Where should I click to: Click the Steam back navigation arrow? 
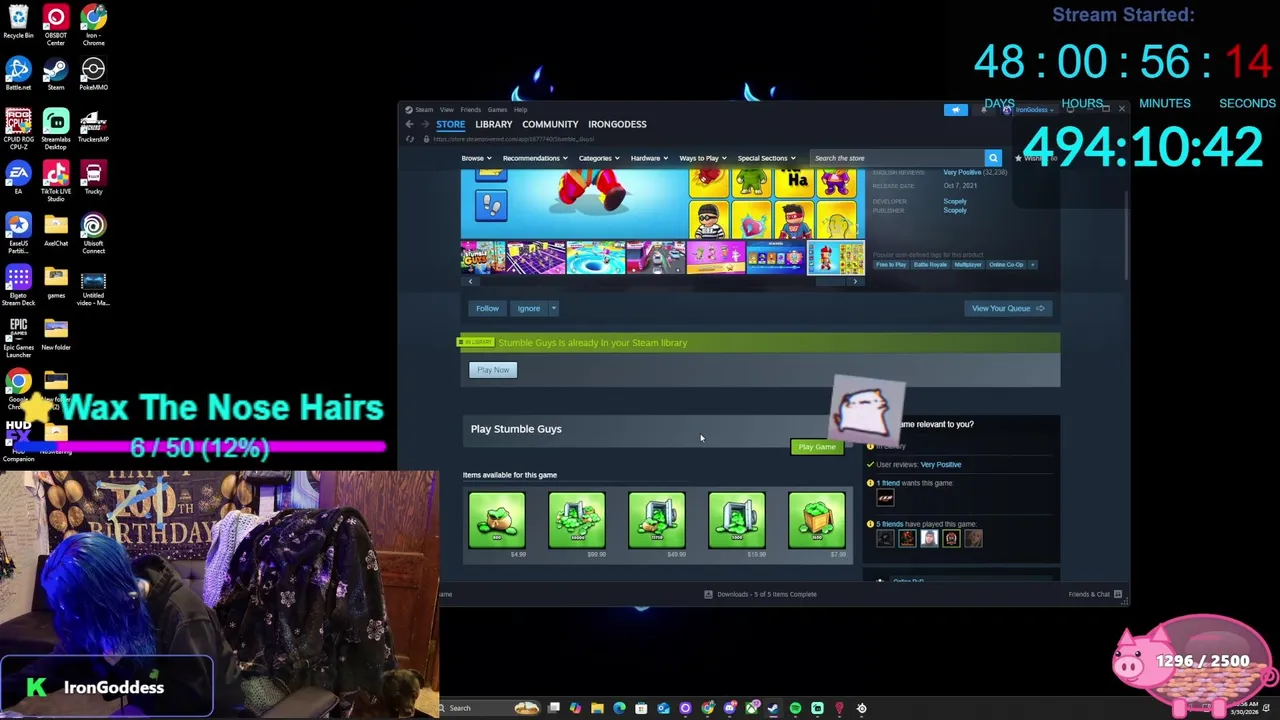tap(409, 124)
